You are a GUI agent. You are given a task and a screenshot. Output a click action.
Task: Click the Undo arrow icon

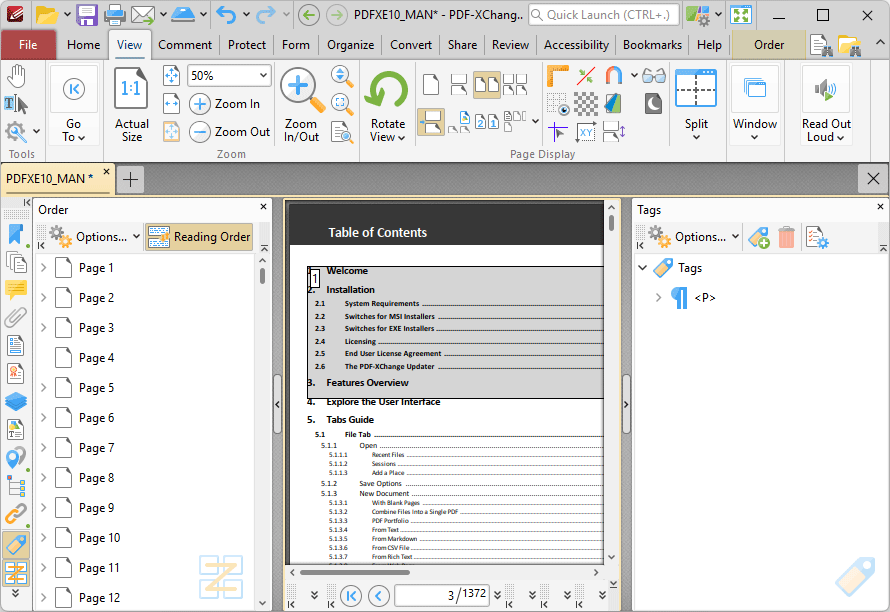pos(226,15)
